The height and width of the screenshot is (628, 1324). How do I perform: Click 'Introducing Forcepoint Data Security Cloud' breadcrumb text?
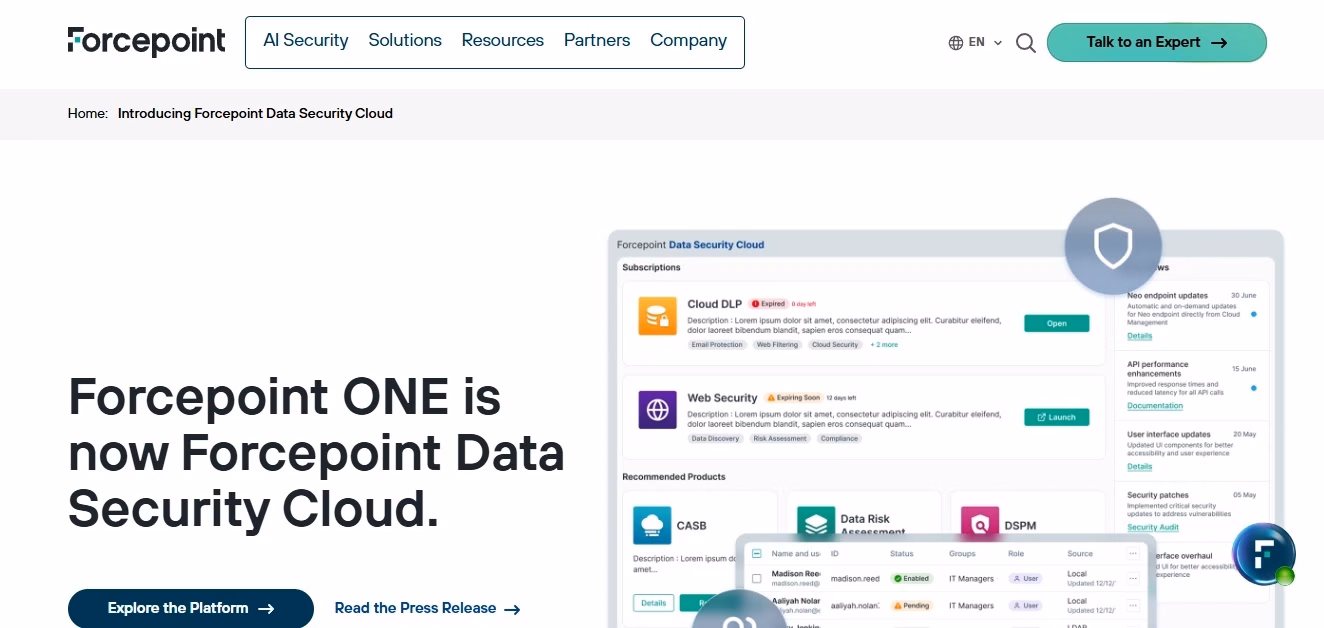255,113
